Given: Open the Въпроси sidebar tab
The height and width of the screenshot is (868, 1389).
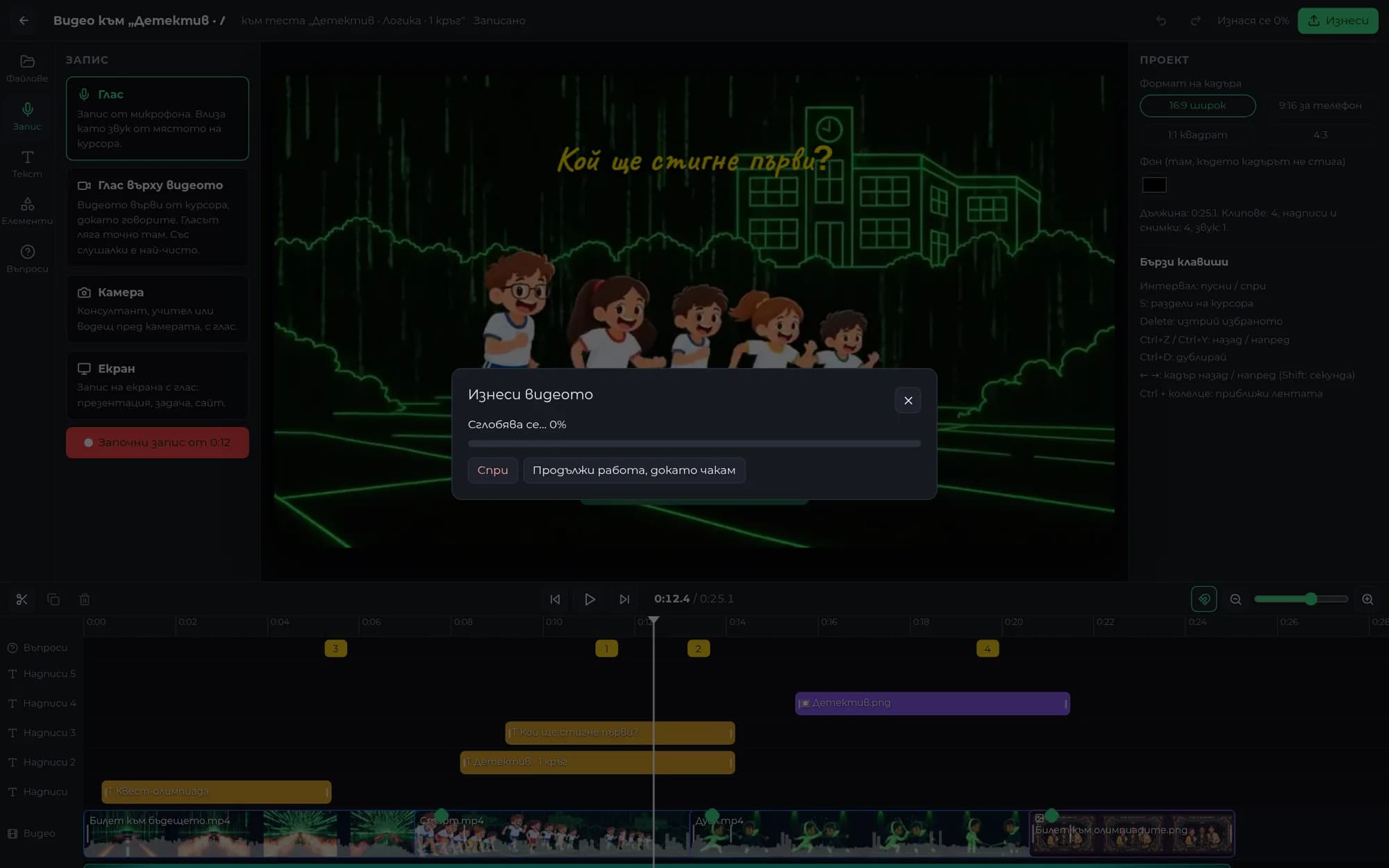Looking at the screenshot, I should (27, 259).
